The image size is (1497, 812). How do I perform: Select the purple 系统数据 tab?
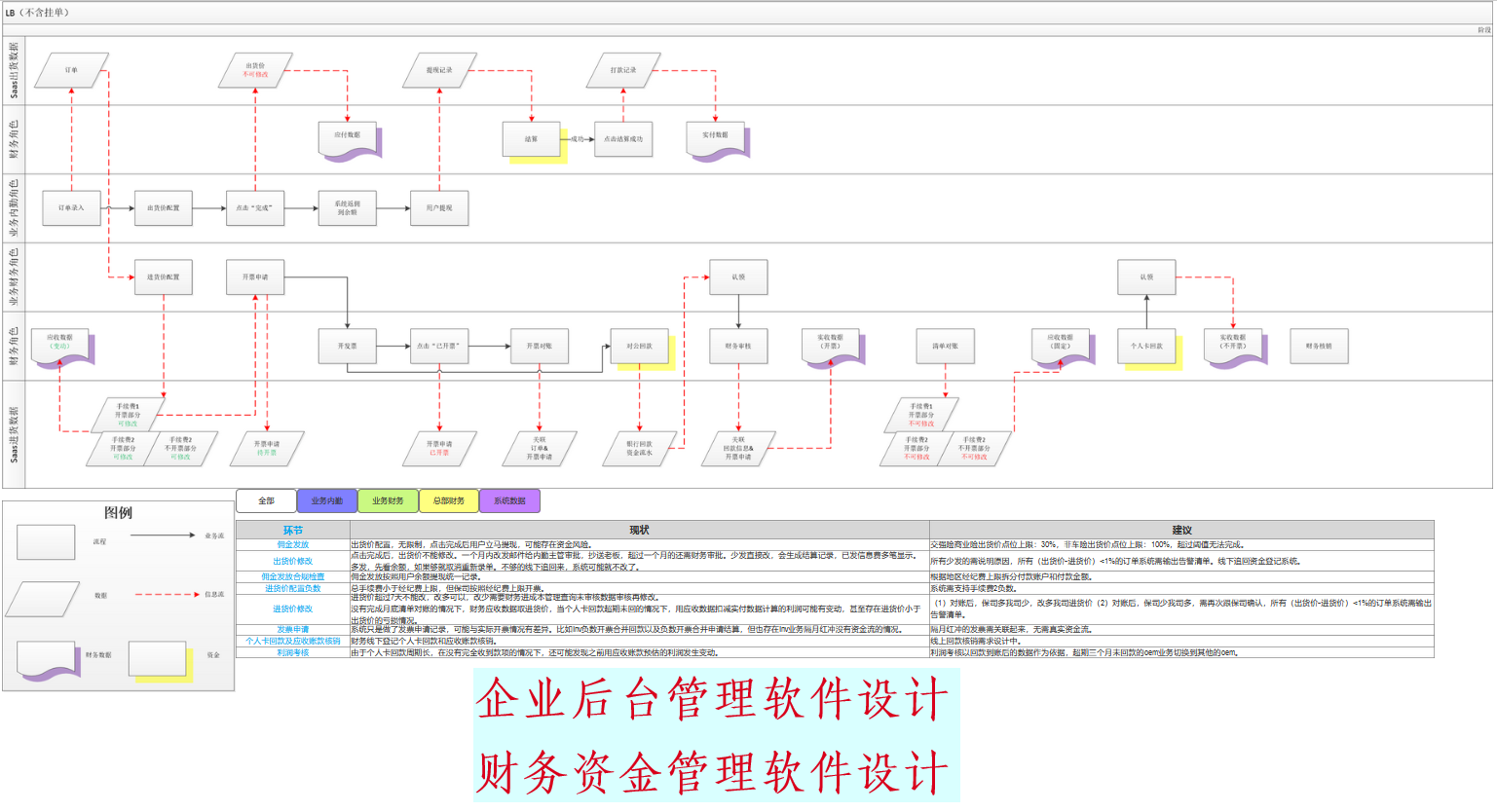click(509, 501)
